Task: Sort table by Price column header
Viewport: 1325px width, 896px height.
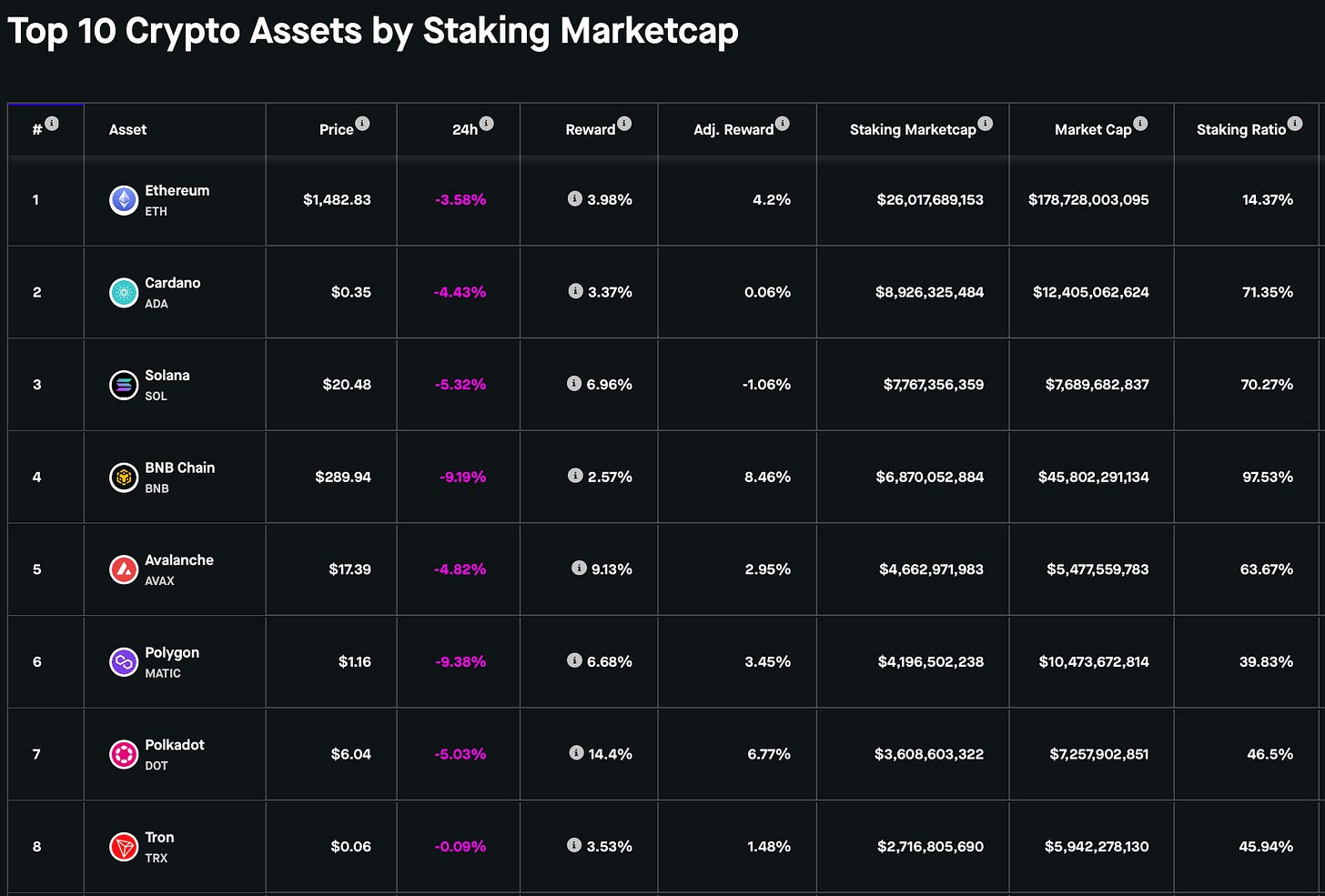Action: point(336,130)
